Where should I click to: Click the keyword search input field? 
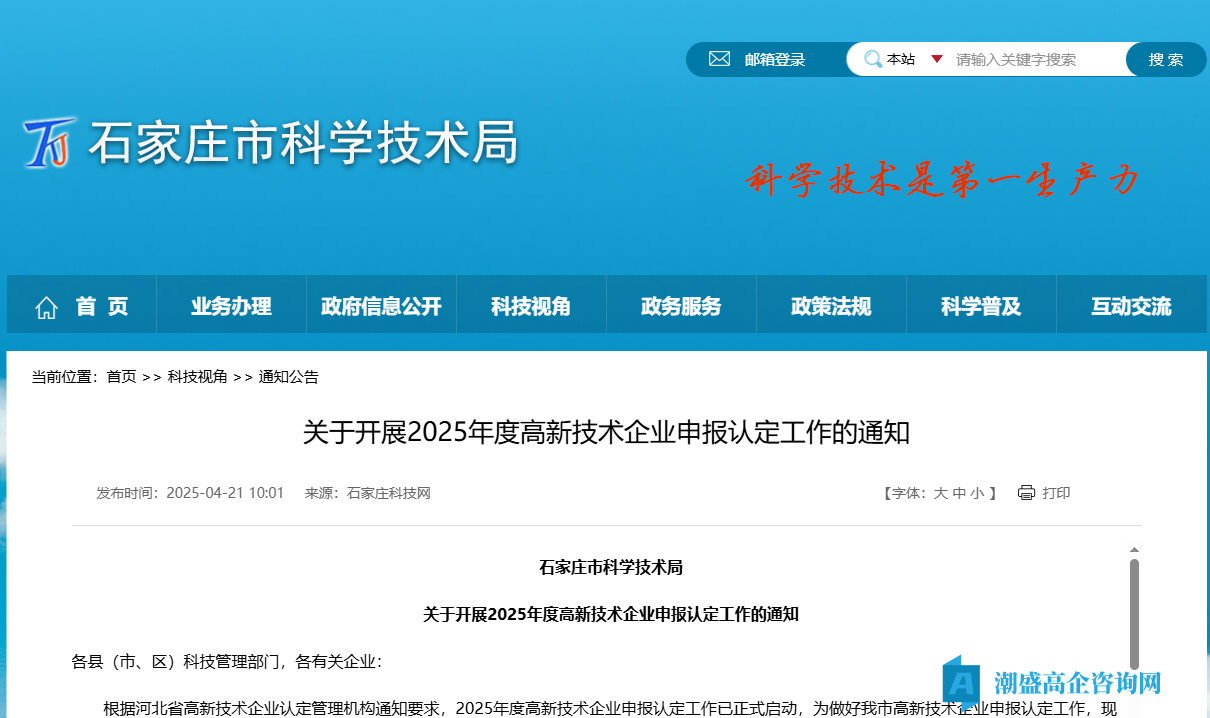click(1035, 59)
